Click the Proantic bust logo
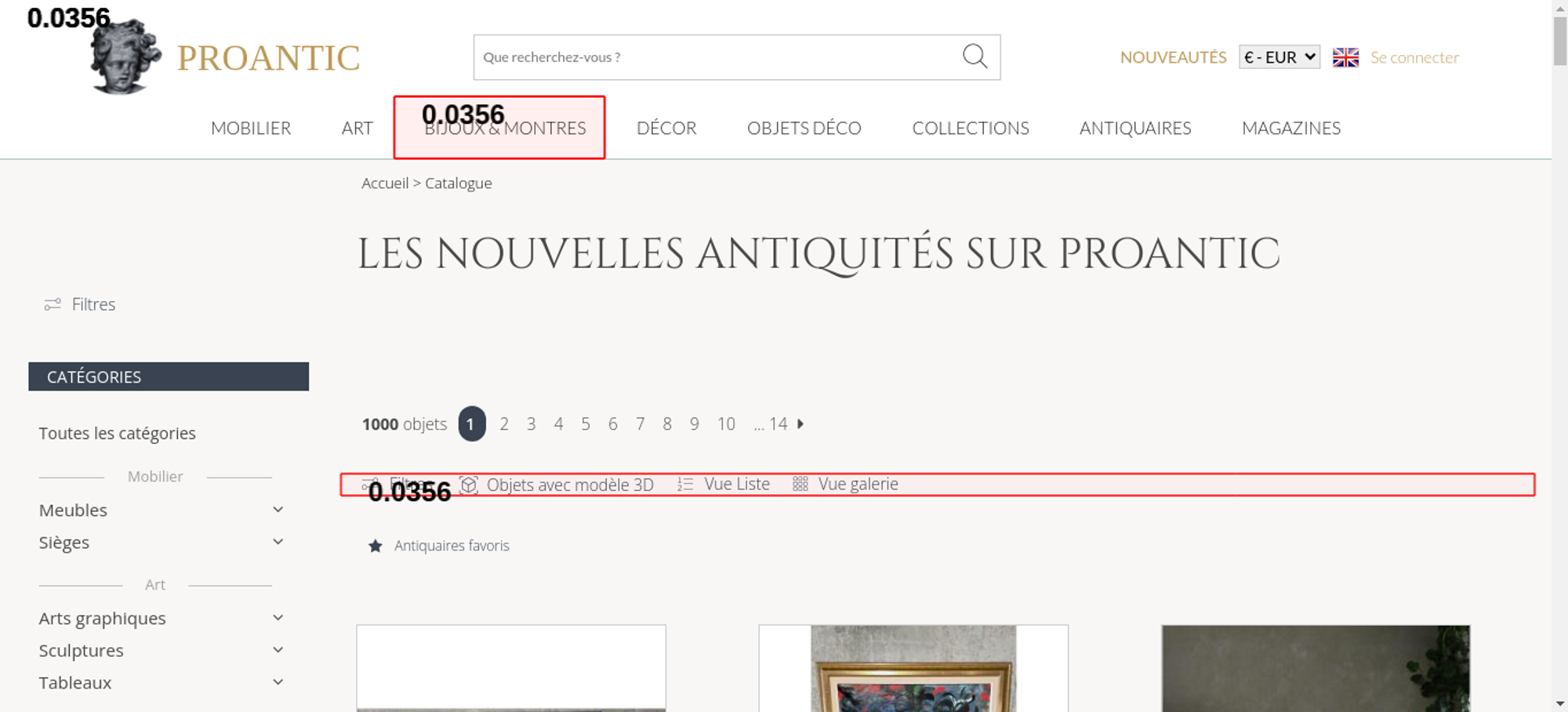This screenshot has height=712, width=1568. click(x=125, y=58)
